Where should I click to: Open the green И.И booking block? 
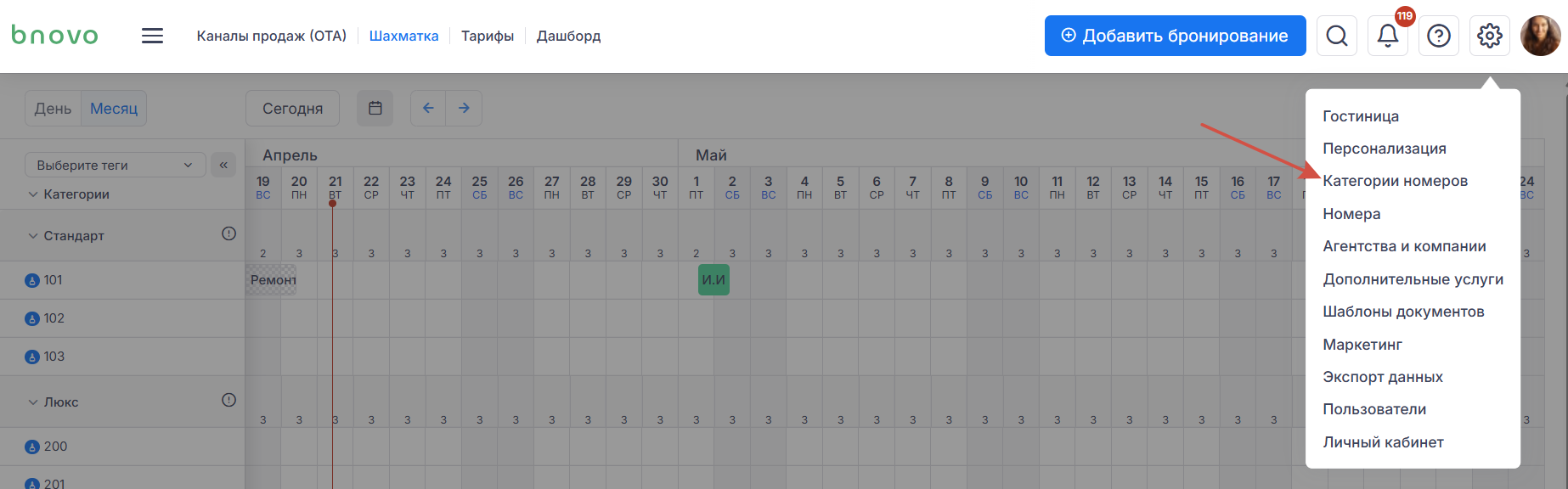(x=713, y=280)
